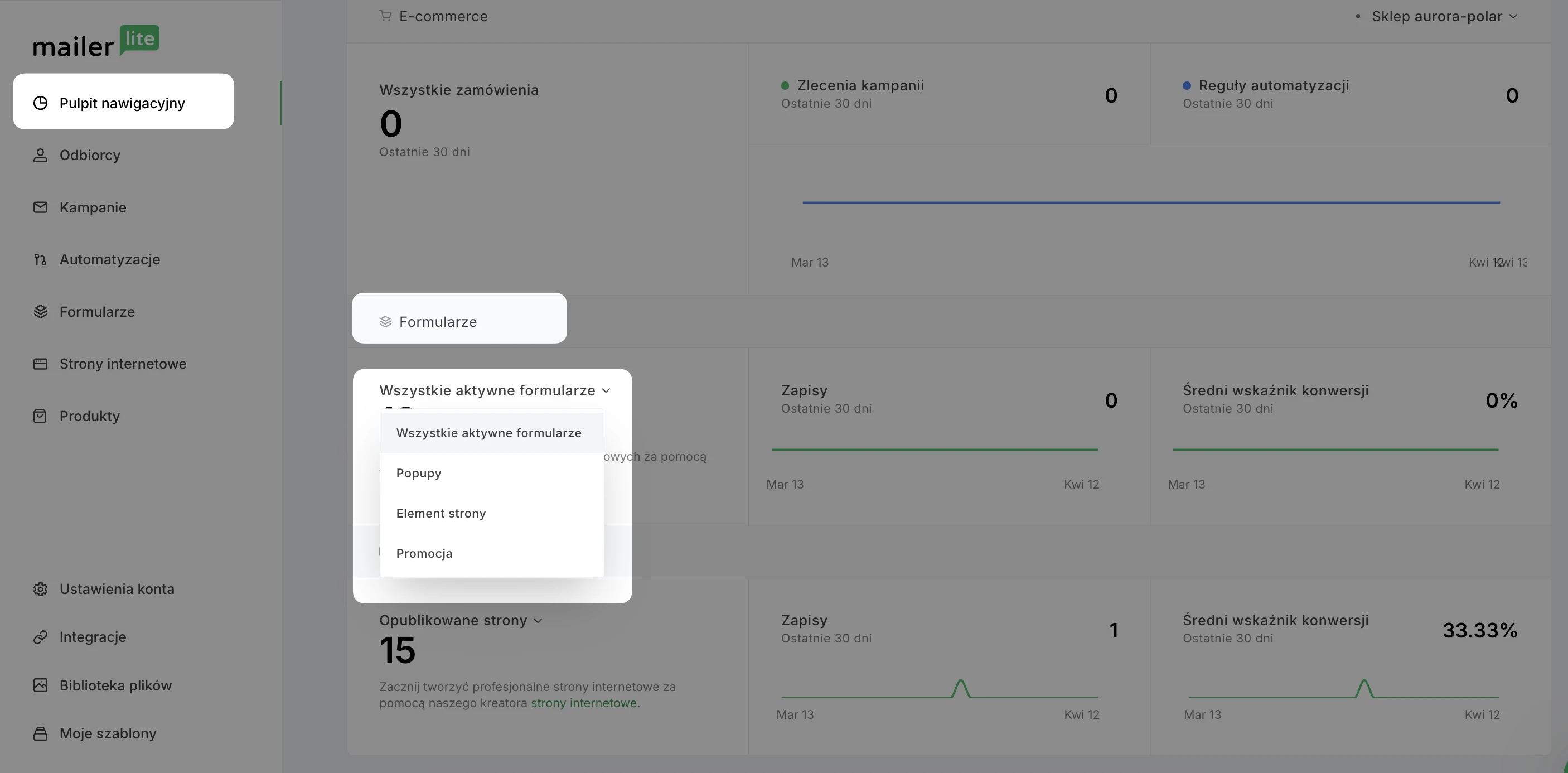Expand Sklep aurora-polar store dropdown
The height and width of the screenshot is (773, 1568).
(1443, 16)
